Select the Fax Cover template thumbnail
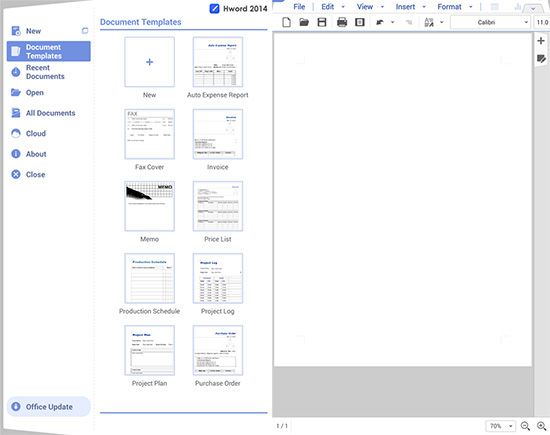 pyautogui.click(x=149, y=134)
